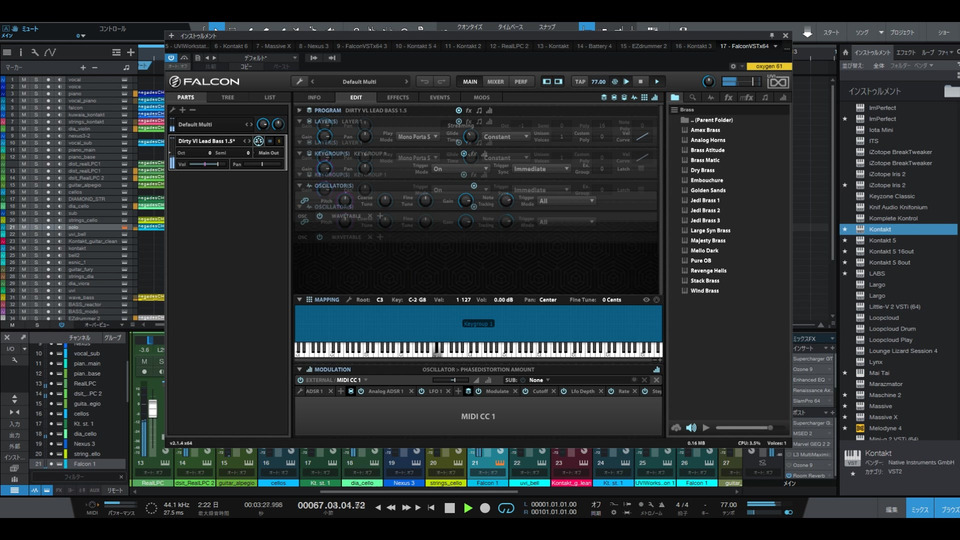This screenshot has width=960, height=540.
Task: Select Jedi Brass 1 preset
Action: point(705,200)
